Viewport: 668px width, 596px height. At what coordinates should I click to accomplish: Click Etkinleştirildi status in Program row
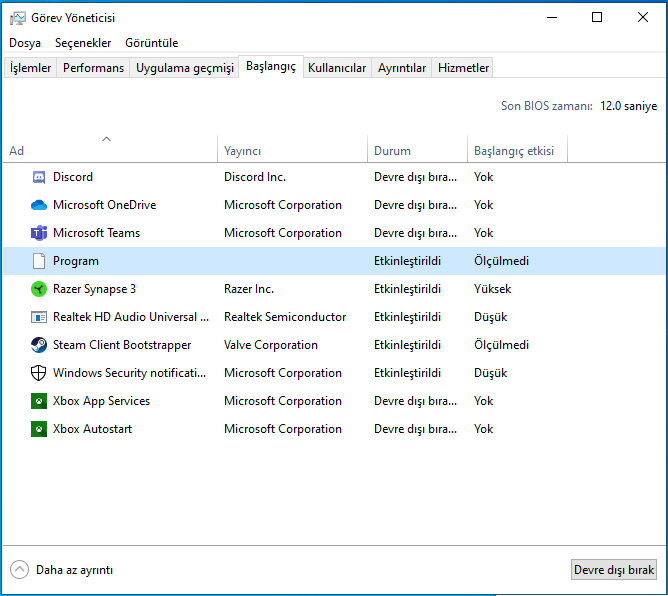[x=407, y=261]
